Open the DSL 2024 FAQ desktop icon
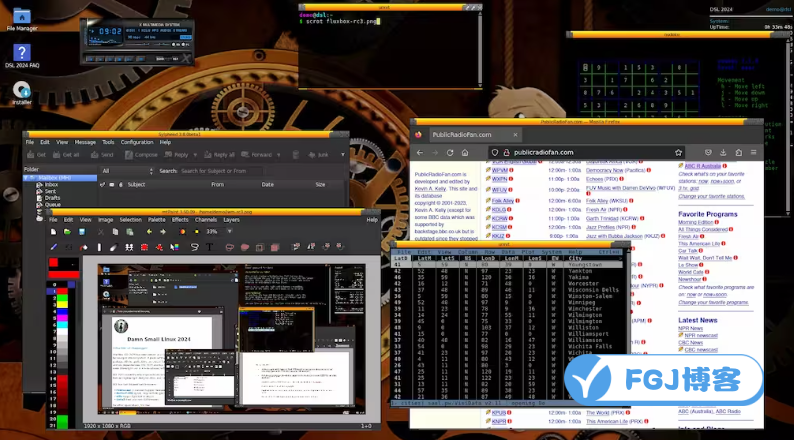 [x=22, y=53]
